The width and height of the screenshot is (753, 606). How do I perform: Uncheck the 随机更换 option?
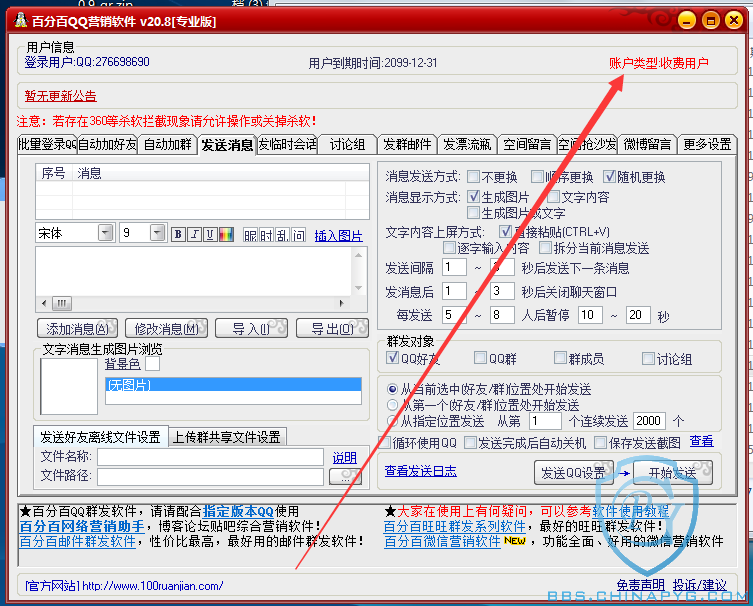tap(609, 177)
